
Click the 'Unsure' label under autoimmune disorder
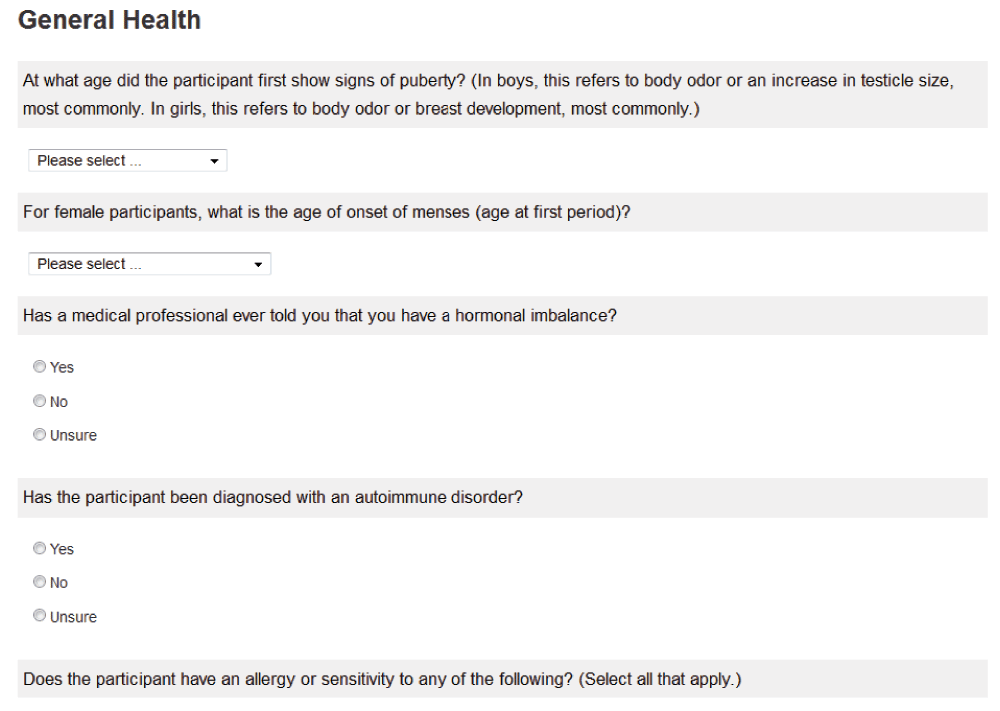coord(73,617)
